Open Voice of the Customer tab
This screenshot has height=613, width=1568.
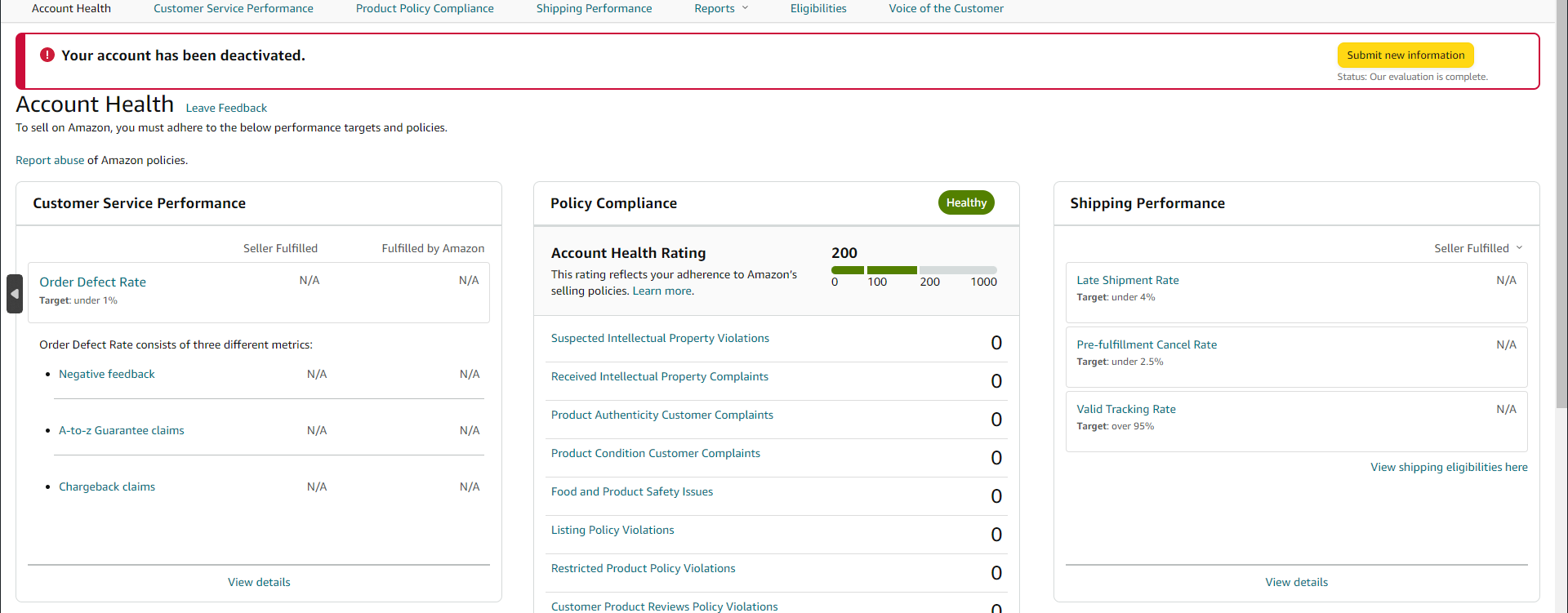[947, 8]
